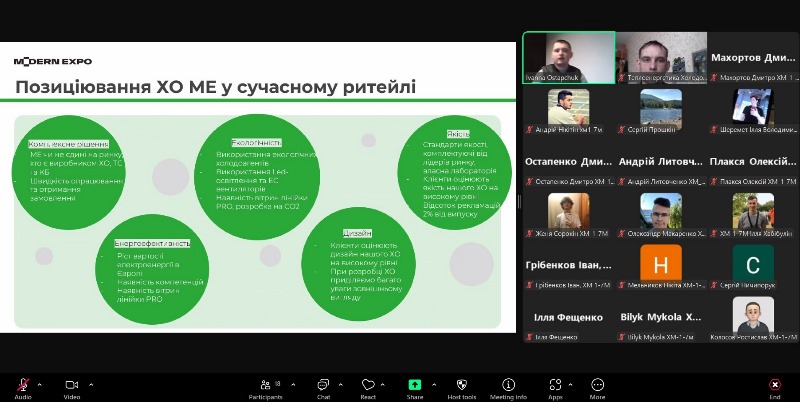
Task: Click the 'Якість' heading on slide
Action: click(x=458, y=134)
